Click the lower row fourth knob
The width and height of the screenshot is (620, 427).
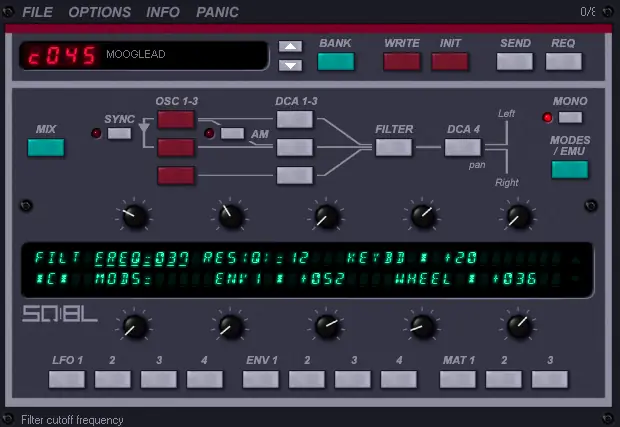point(423,327)
